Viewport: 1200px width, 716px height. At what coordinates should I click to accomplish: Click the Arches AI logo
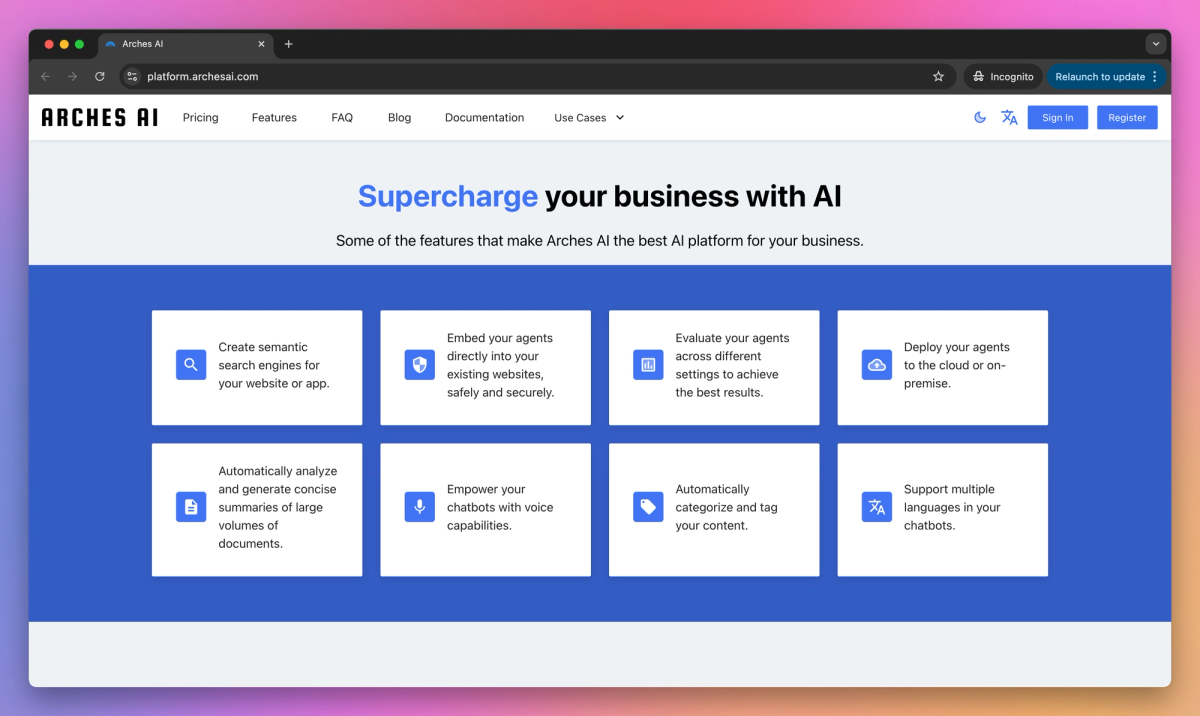[100, 117]
